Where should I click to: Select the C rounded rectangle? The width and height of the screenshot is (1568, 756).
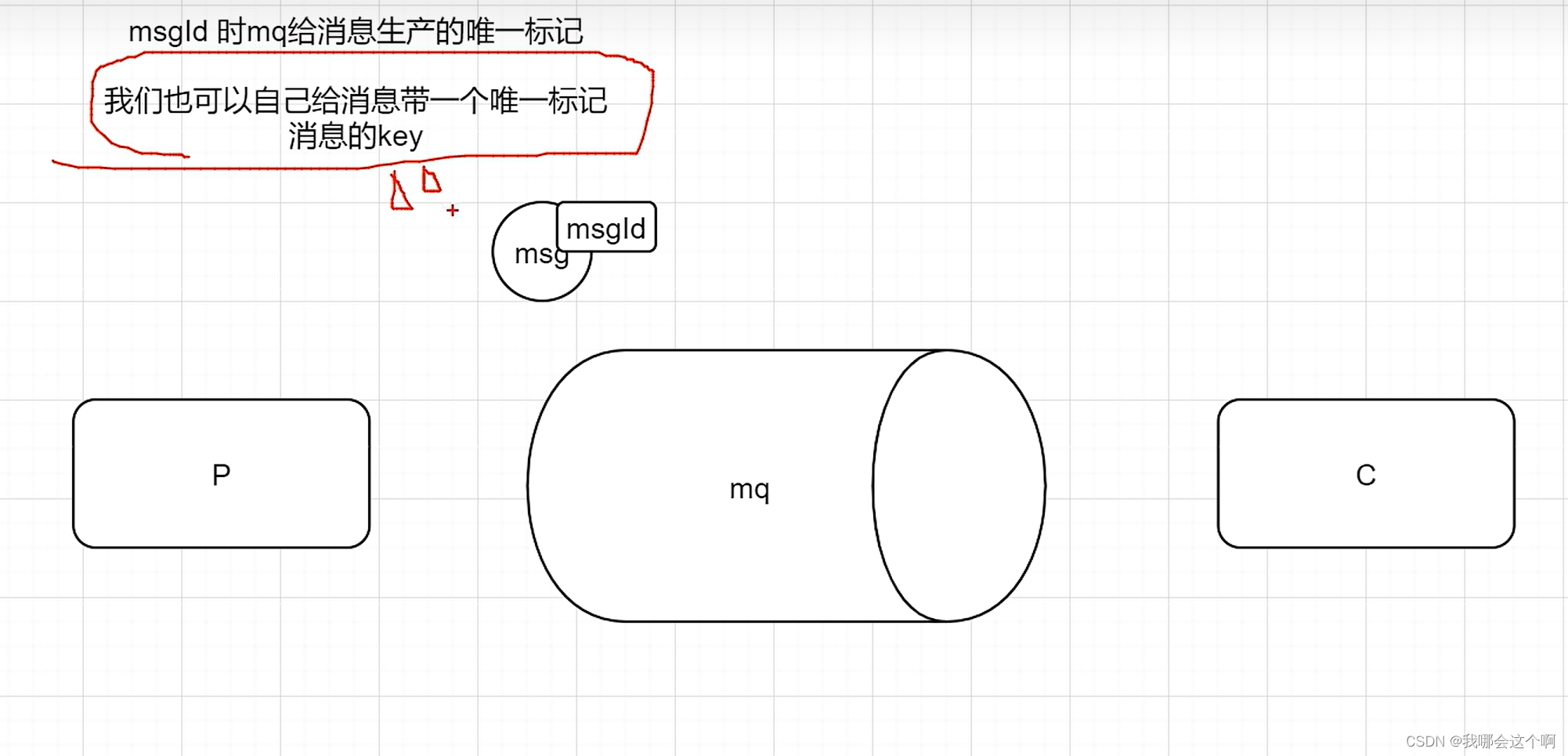(x=1365, y=473)
